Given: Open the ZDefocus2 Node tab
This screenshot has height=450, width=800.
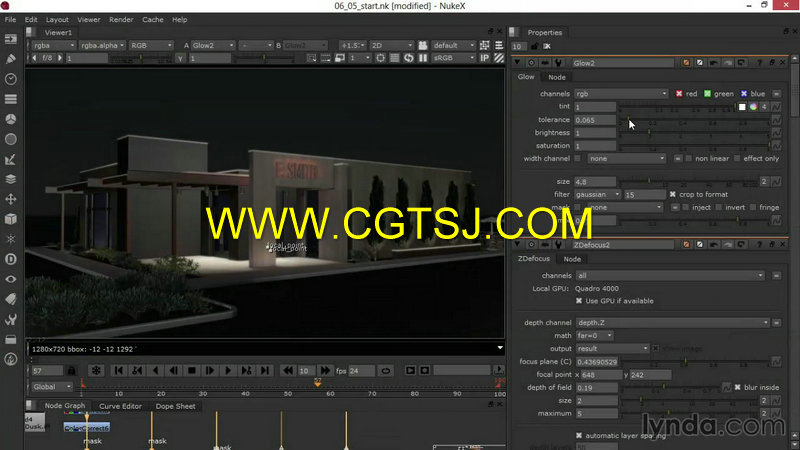Looking at the screenshot, I should pyautogui.click(x=572, y=259).
